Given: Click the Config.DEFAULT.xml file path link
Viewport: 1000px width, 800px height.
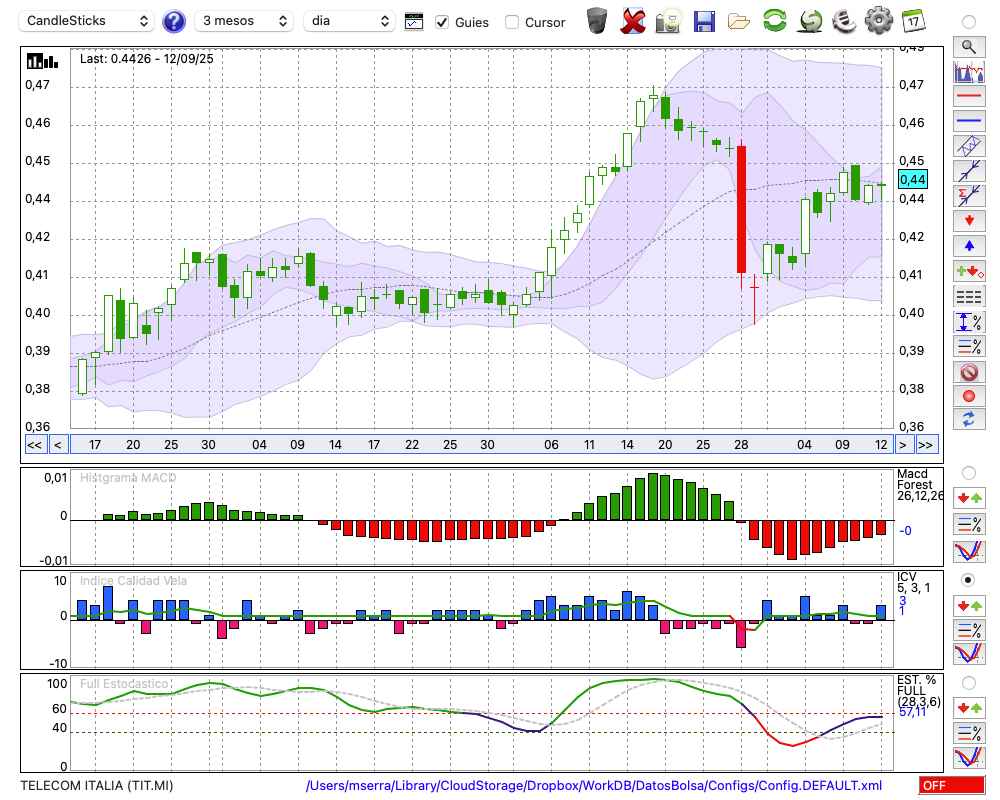Looking at the screenshot, I should (x=594, y=785).
